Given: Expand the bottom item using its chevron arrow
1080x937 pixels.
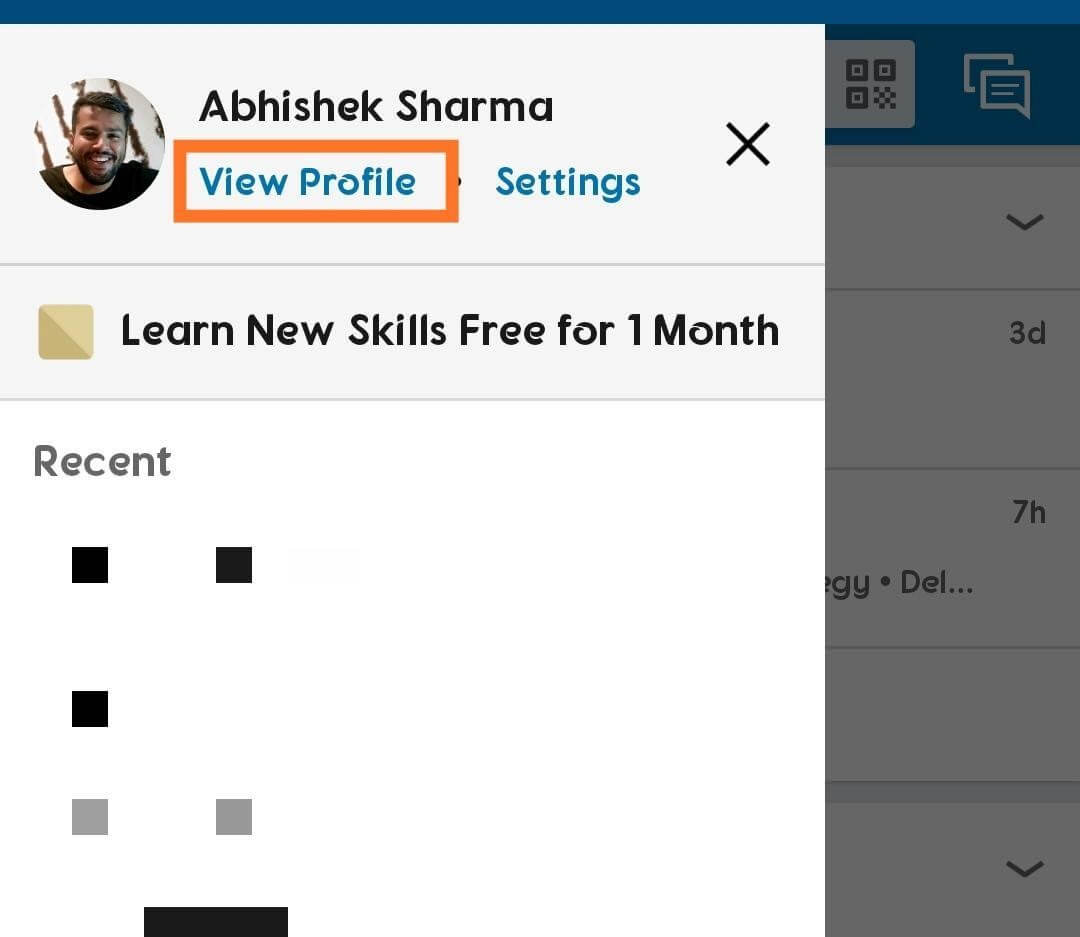Looking at the screenshot, I should click(1024, 869).
